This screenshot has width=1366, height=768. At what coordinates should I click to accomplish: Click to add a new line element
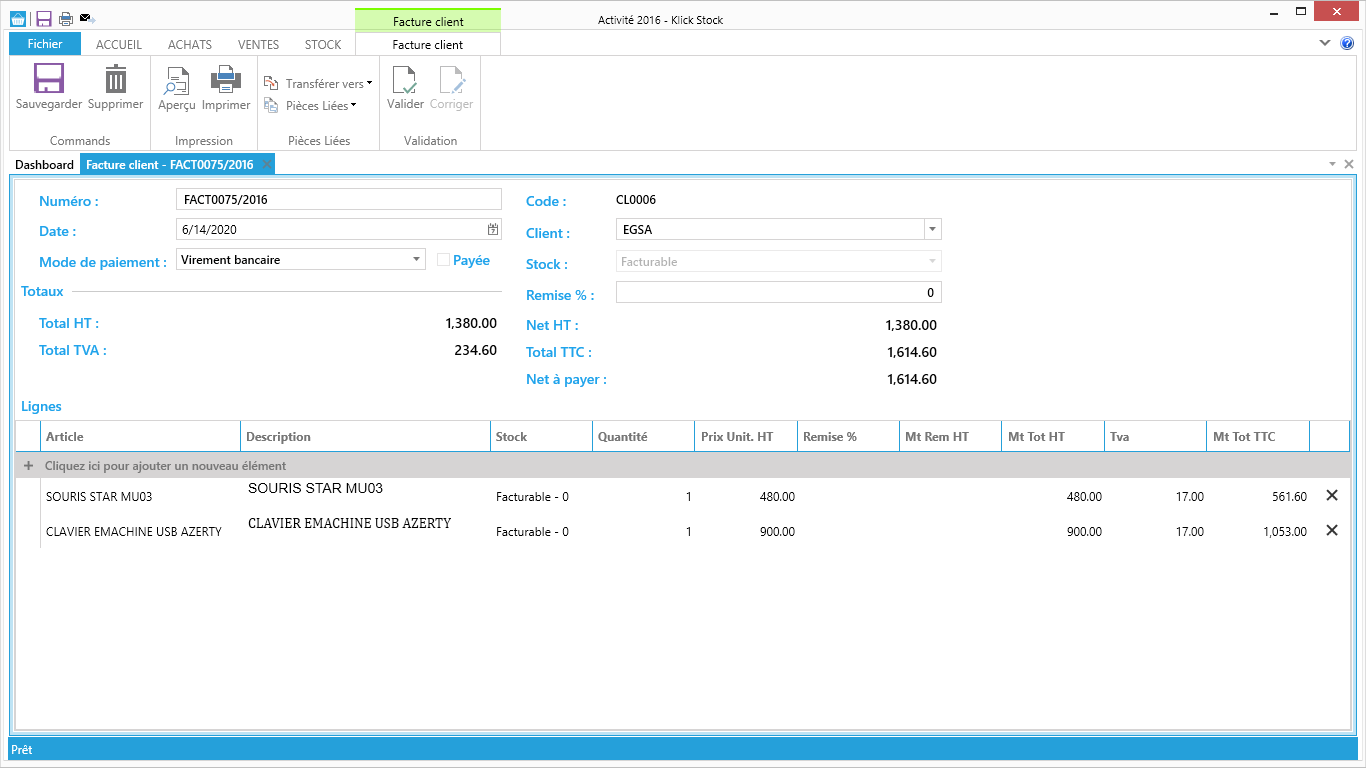pos(165,466)
